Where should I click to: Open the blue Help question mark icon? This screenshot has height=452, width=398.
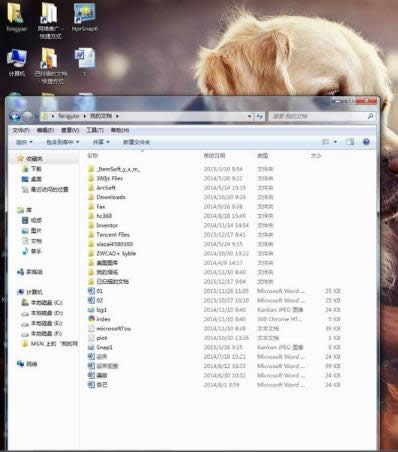[366, 142]
